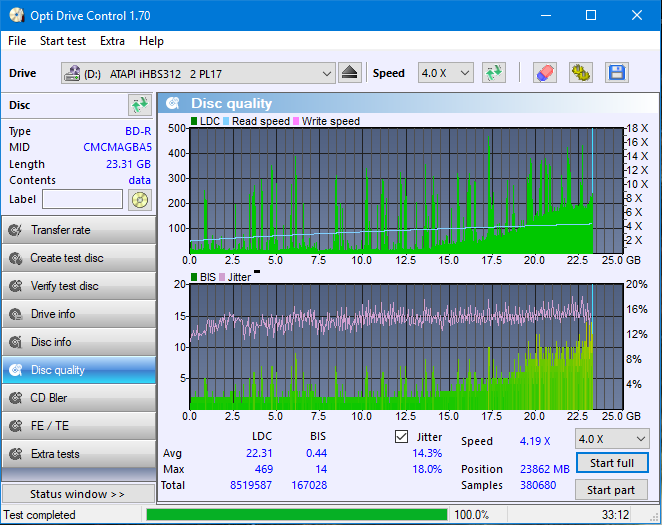Image resolution: width=662 pixels, height=525 pixels.
Task: Click the disc label icon next to Label
Action: [140, 200]
